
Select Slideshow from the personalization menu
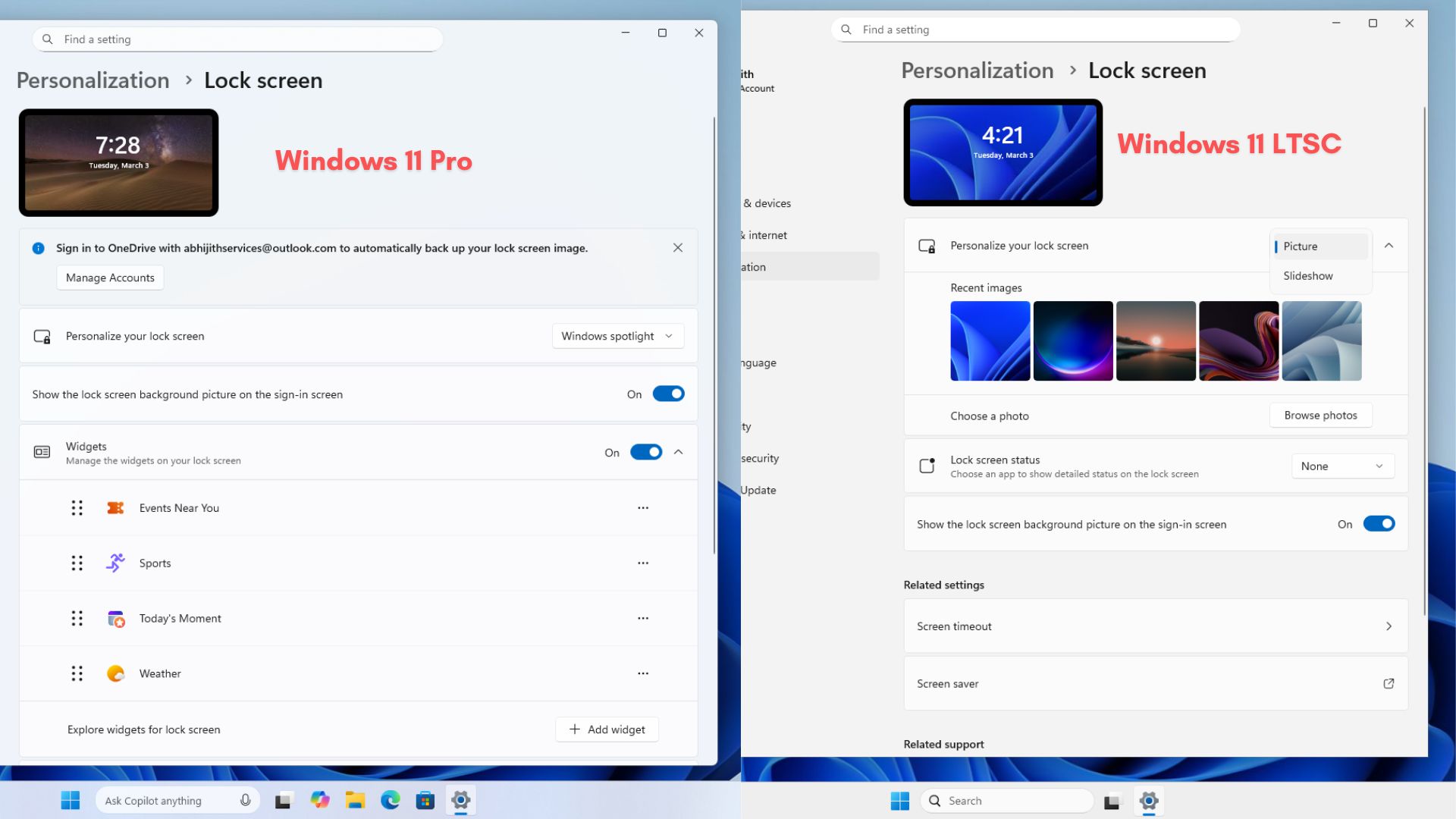click(x=1307, y=275)
